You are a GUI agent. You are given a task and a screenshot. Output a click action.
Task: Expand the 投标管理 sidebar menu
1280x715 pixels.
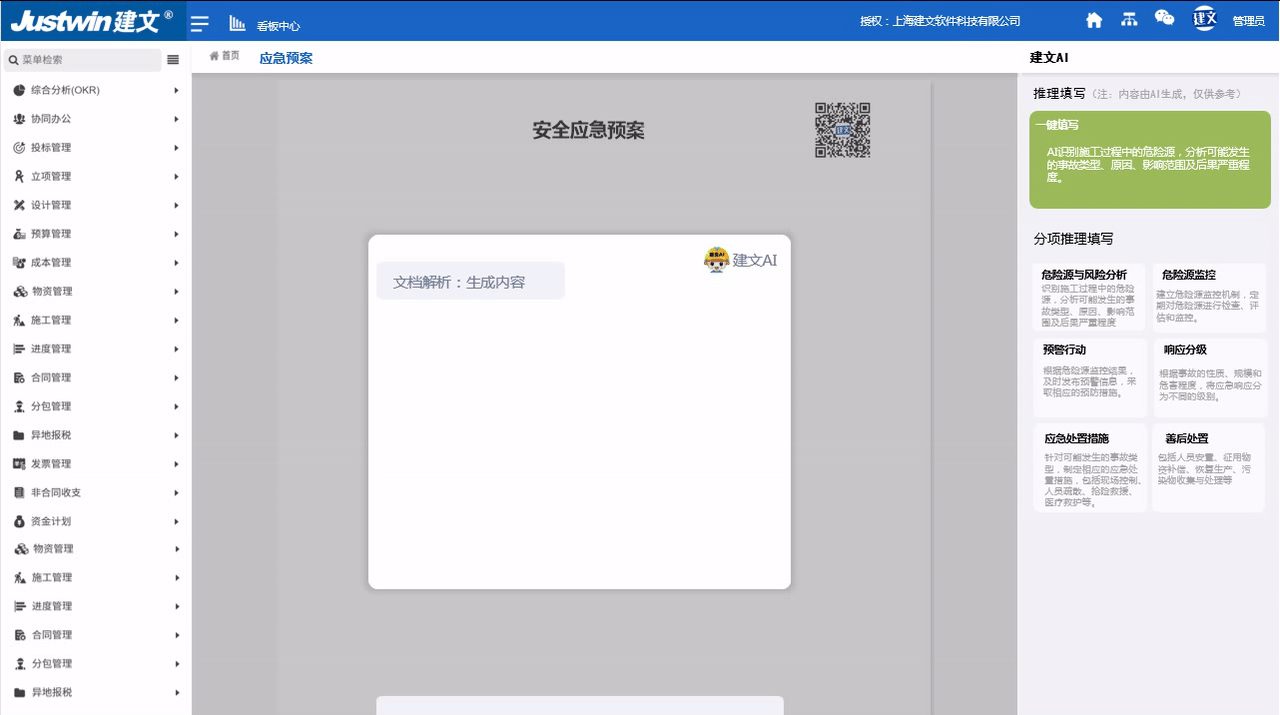(95, 148)
